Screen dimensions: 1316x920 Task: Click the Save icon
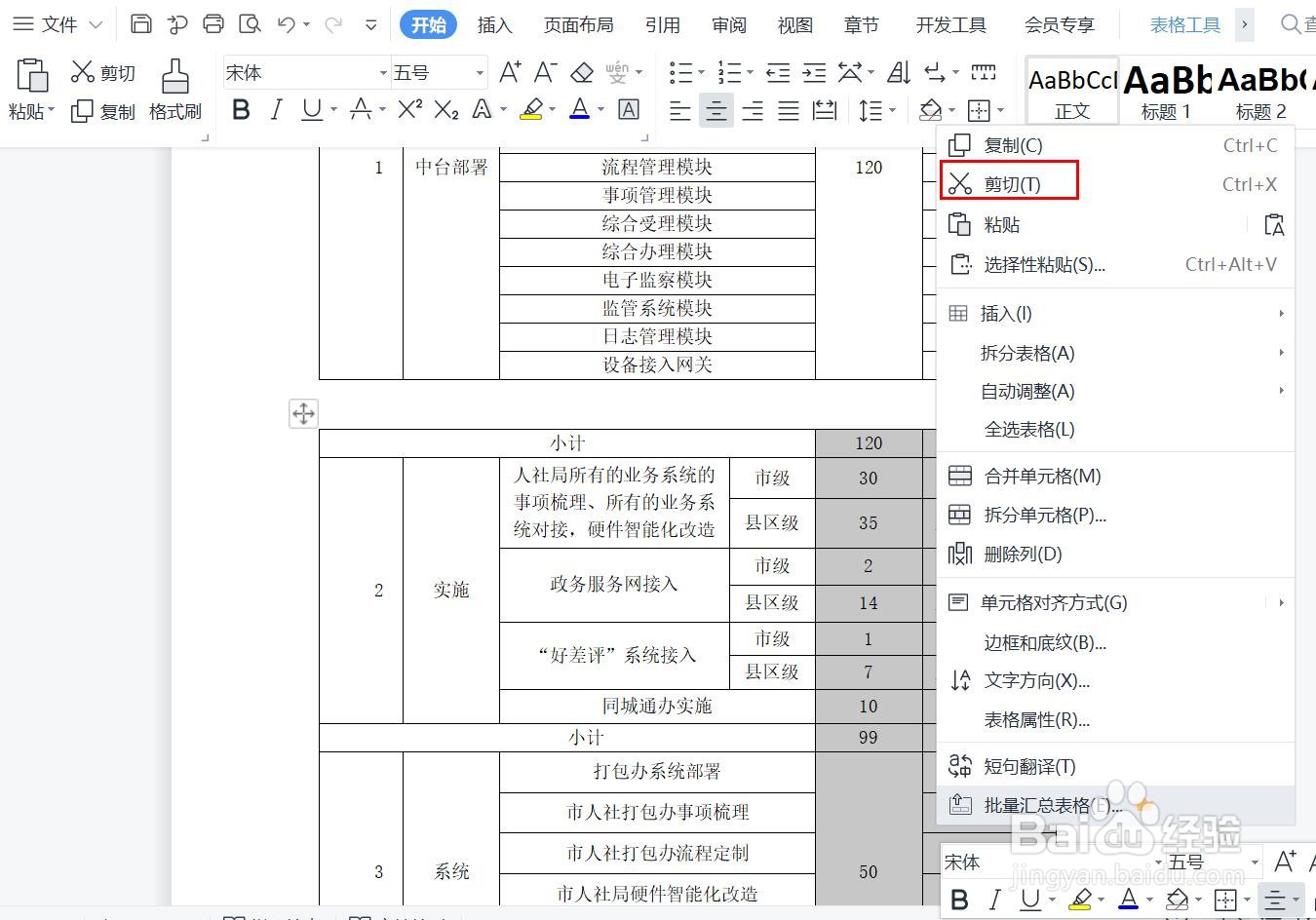140,23
